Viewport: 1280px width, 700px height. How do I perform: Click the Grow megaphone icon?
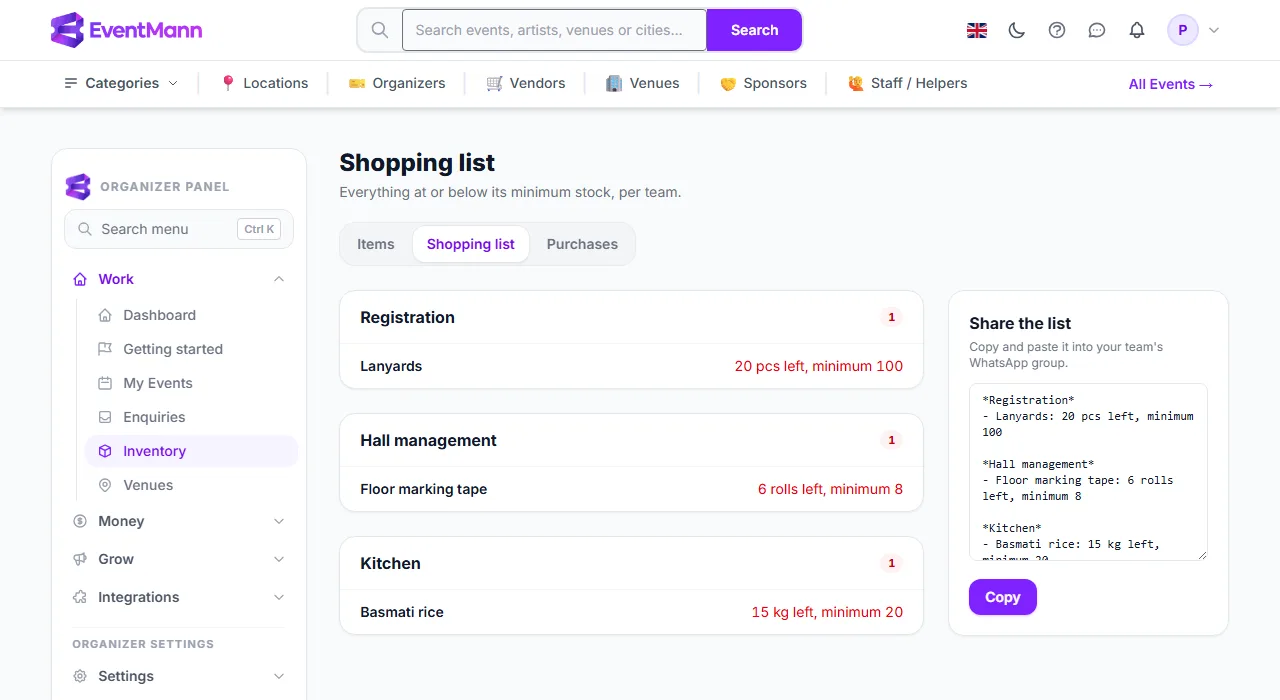coord(80,559)
